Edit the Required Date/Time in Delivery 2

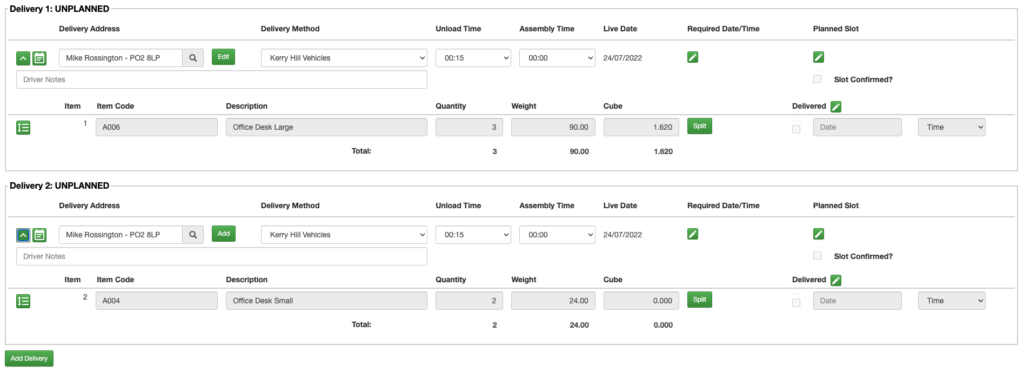[x=693, y=234]
